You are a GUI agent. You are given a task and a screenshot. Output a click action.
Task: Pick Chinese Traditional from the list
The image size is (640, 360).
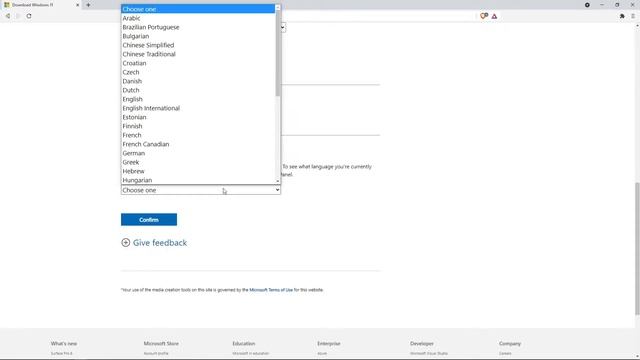(198, 54)
